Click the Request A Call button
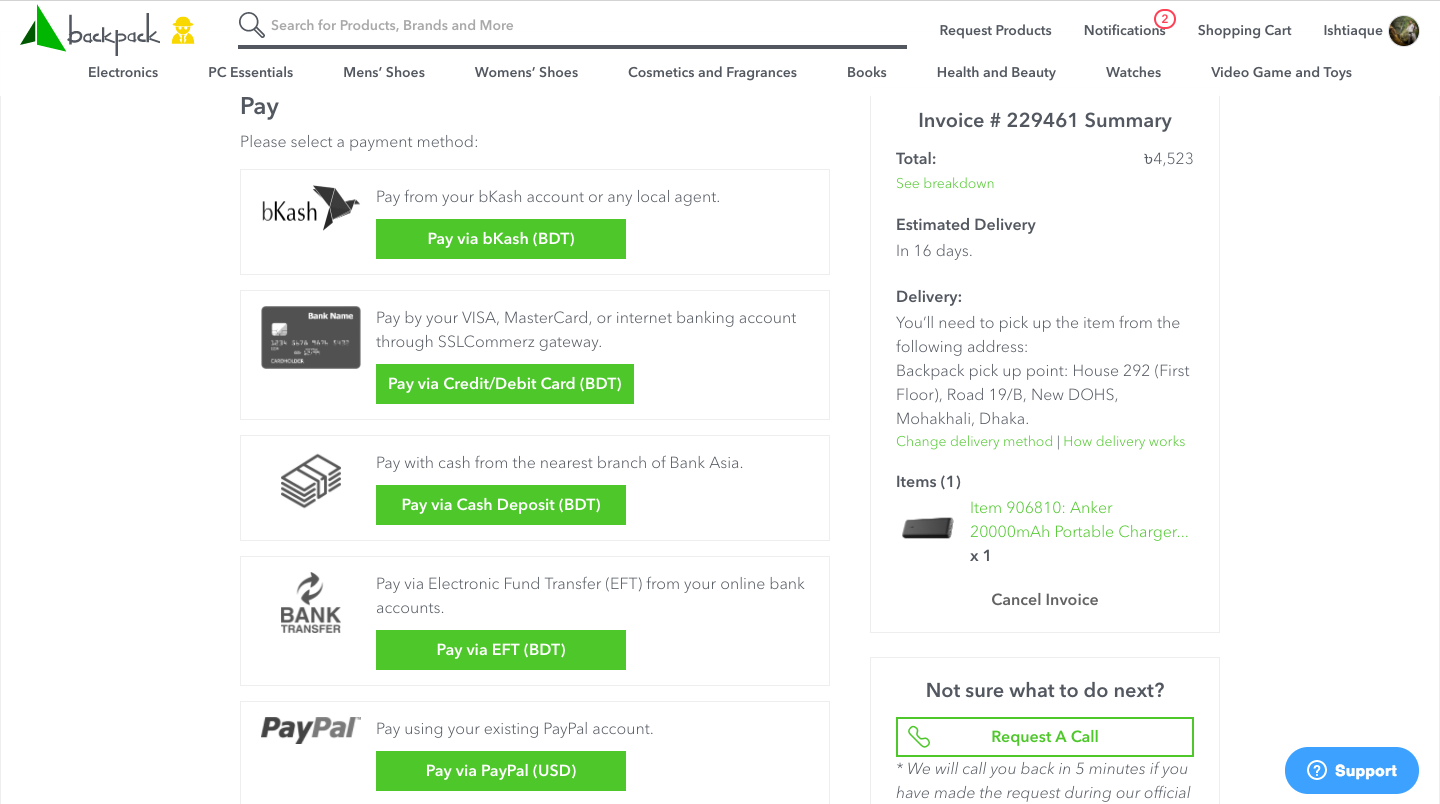This screenshot has width=1440, height=804. 1045,737
